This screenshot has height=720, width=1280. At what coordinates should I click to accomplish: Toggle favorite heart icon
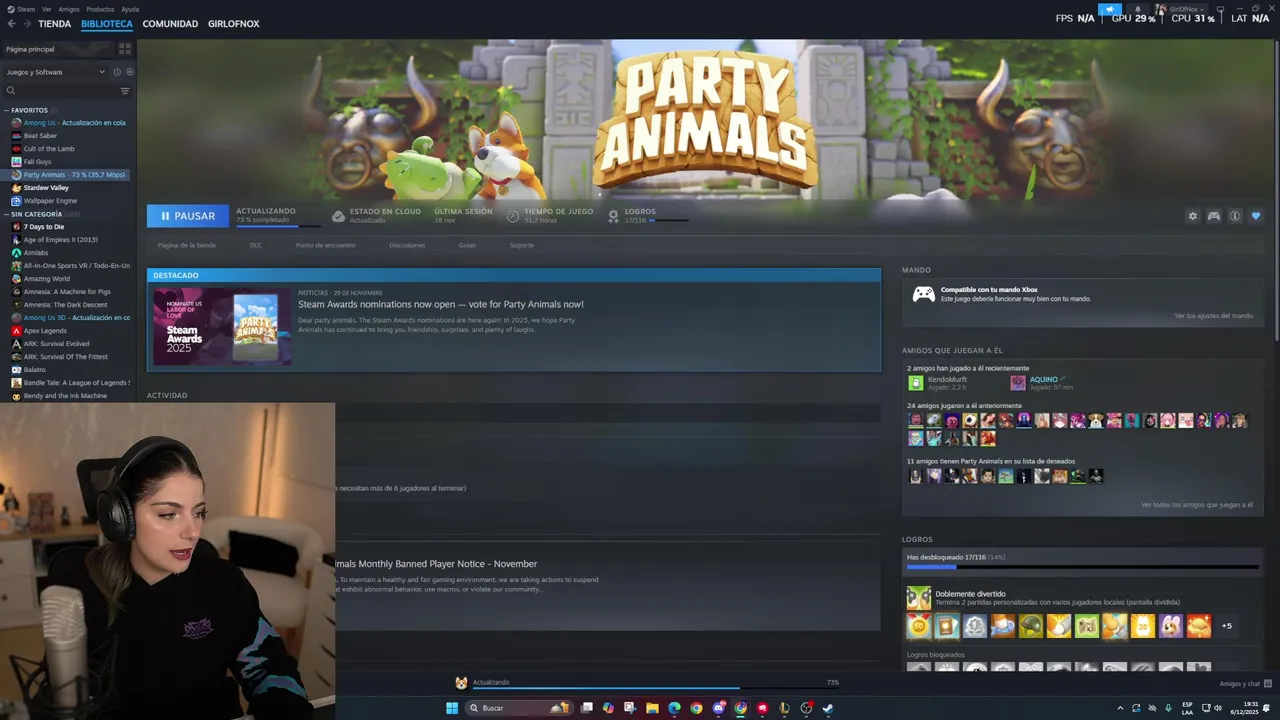1256,216
